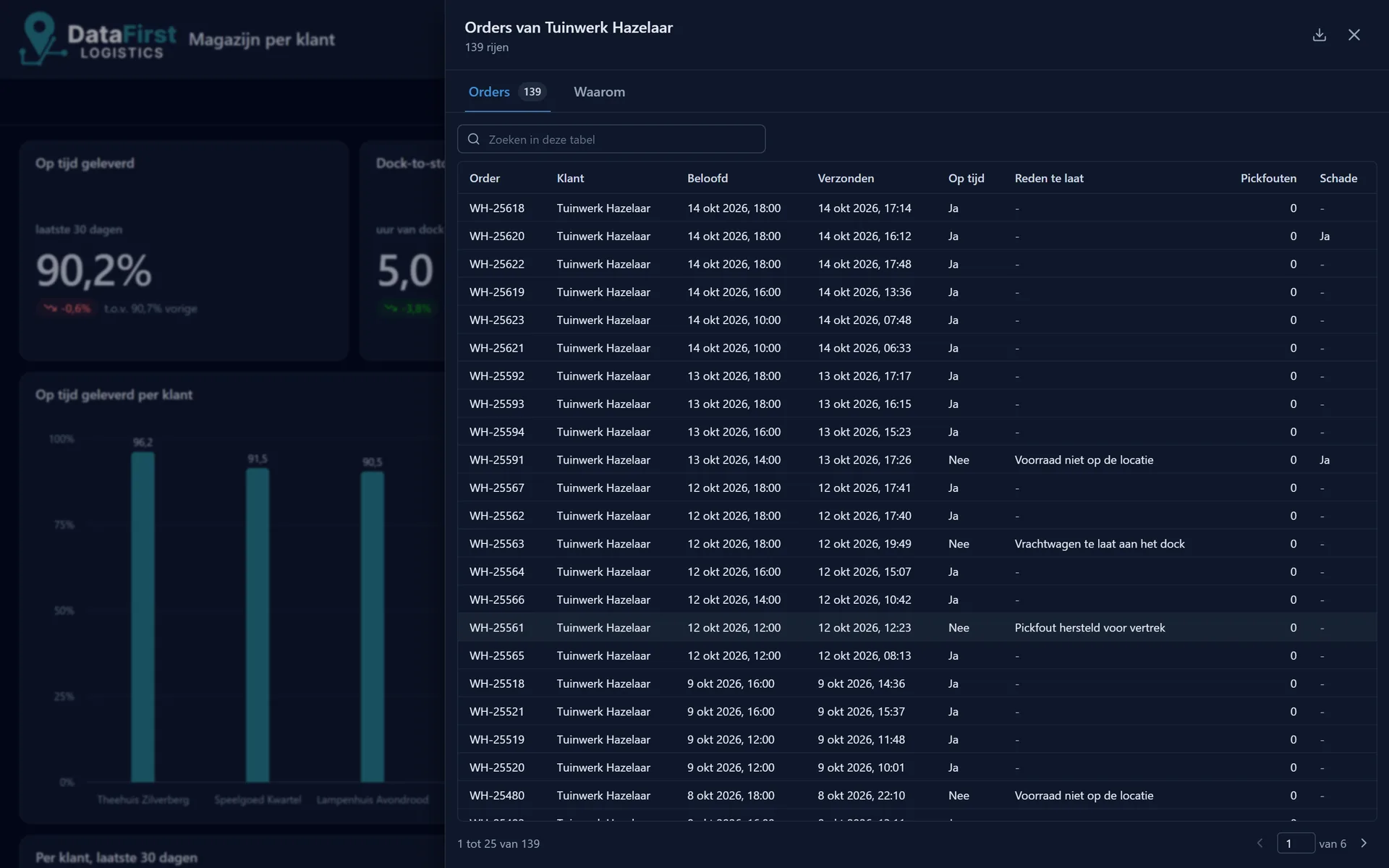This screenshot has width=1389, height=868.
Task: Click the '1 tot 25 van 139' pagination text
Action: coord(498,843)
